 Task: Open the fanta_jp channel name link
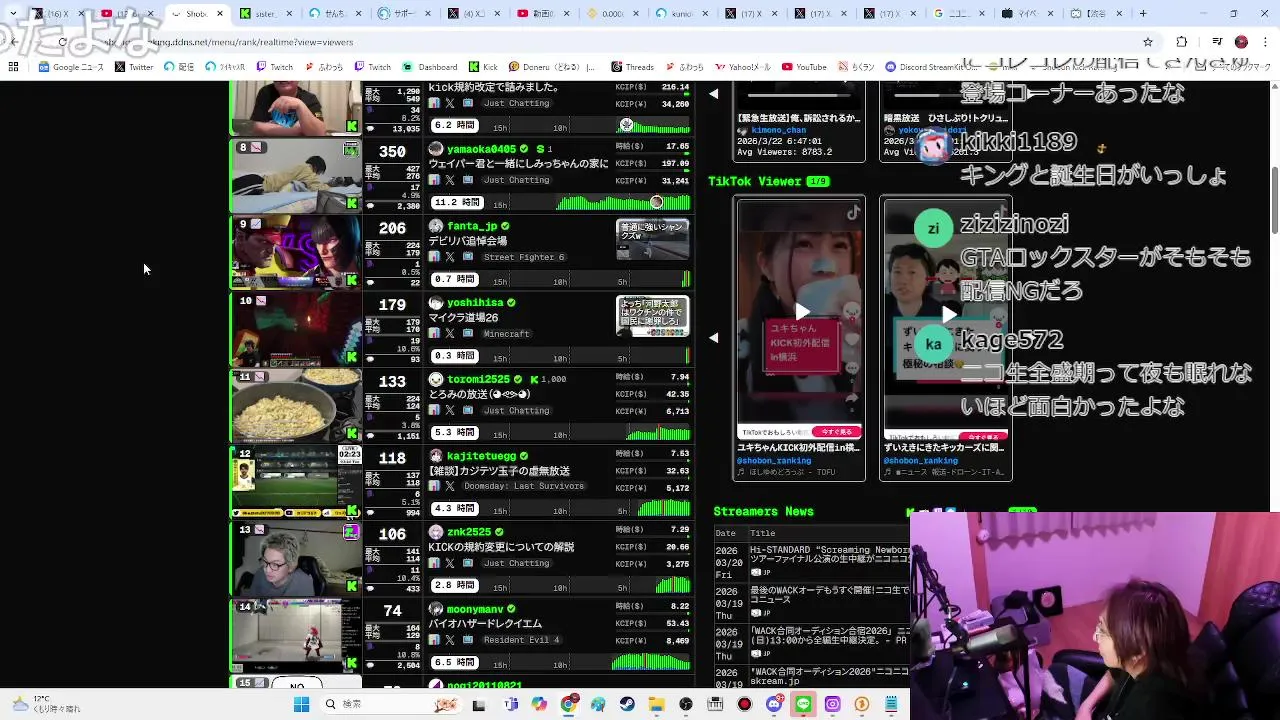(472, 226)
